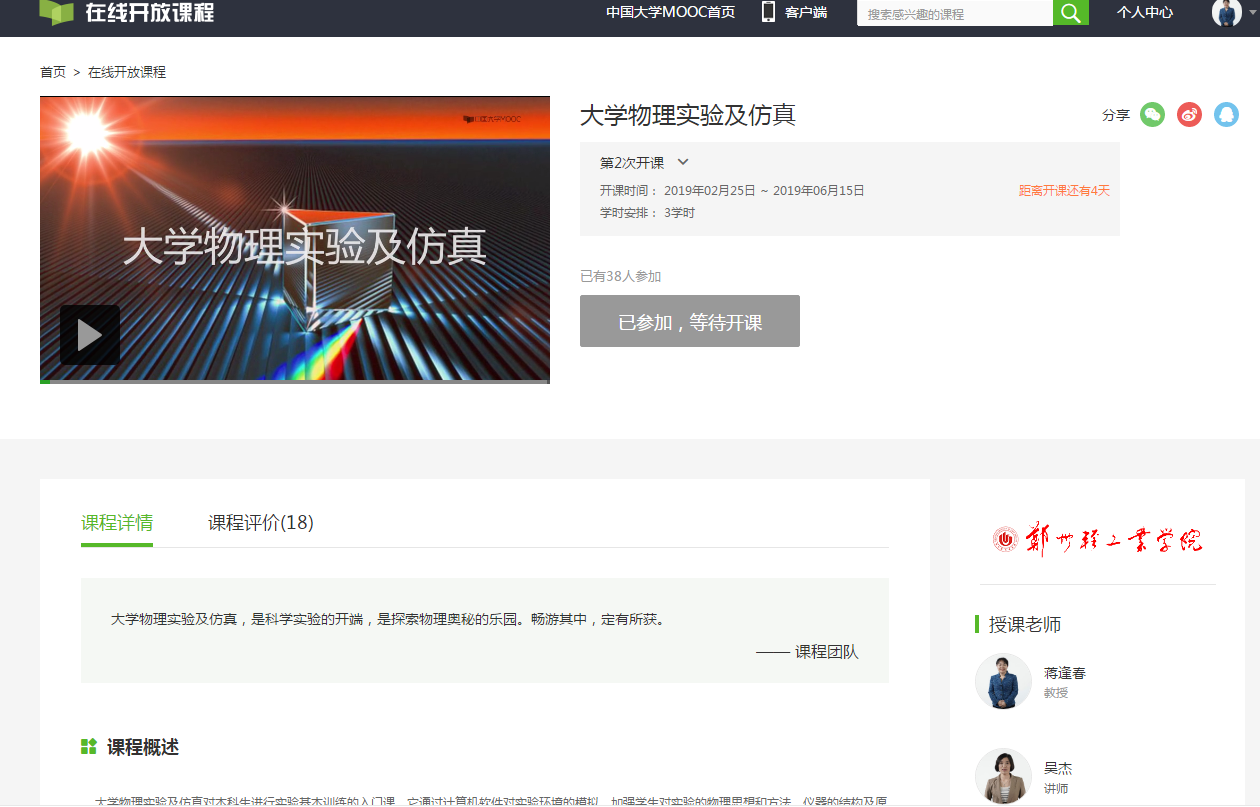Open 中国大学MOOC首页 link
Image resolution: width=1260 pixels, height=807 pixels.
pos(670,13)
